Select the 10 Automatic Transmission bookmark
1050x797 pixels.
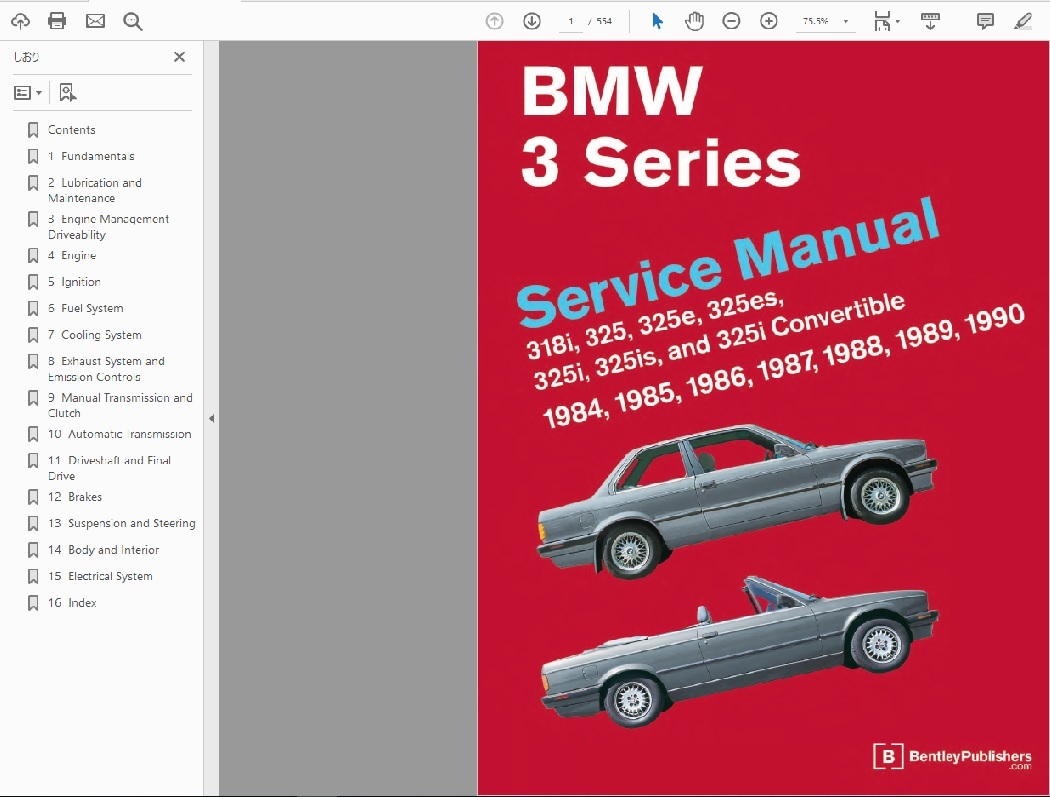coord(119,434)
